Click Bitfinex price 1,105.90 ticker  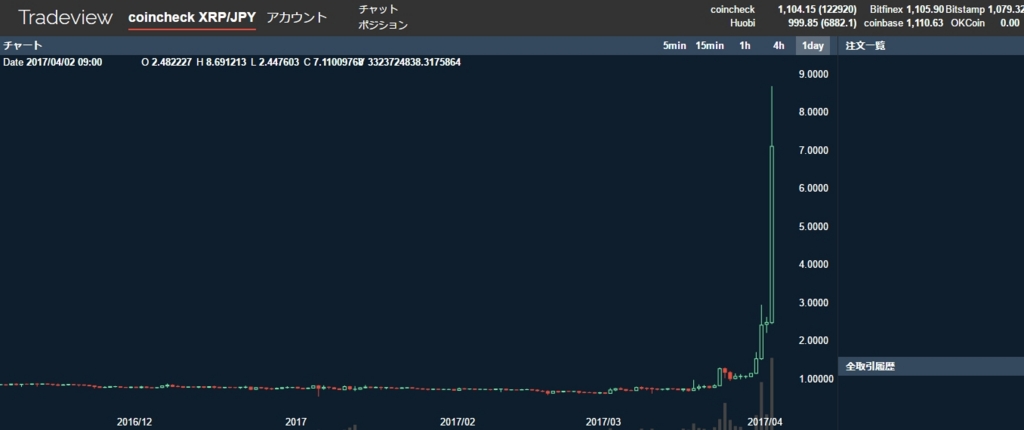coord(925,10)
